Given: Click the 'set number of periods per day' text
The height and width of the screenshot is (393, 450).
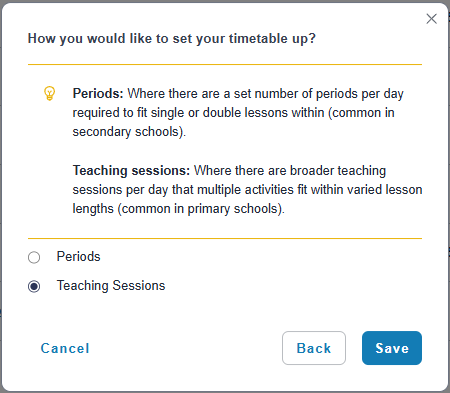Looking at the screenshot, I should [318, 94].
